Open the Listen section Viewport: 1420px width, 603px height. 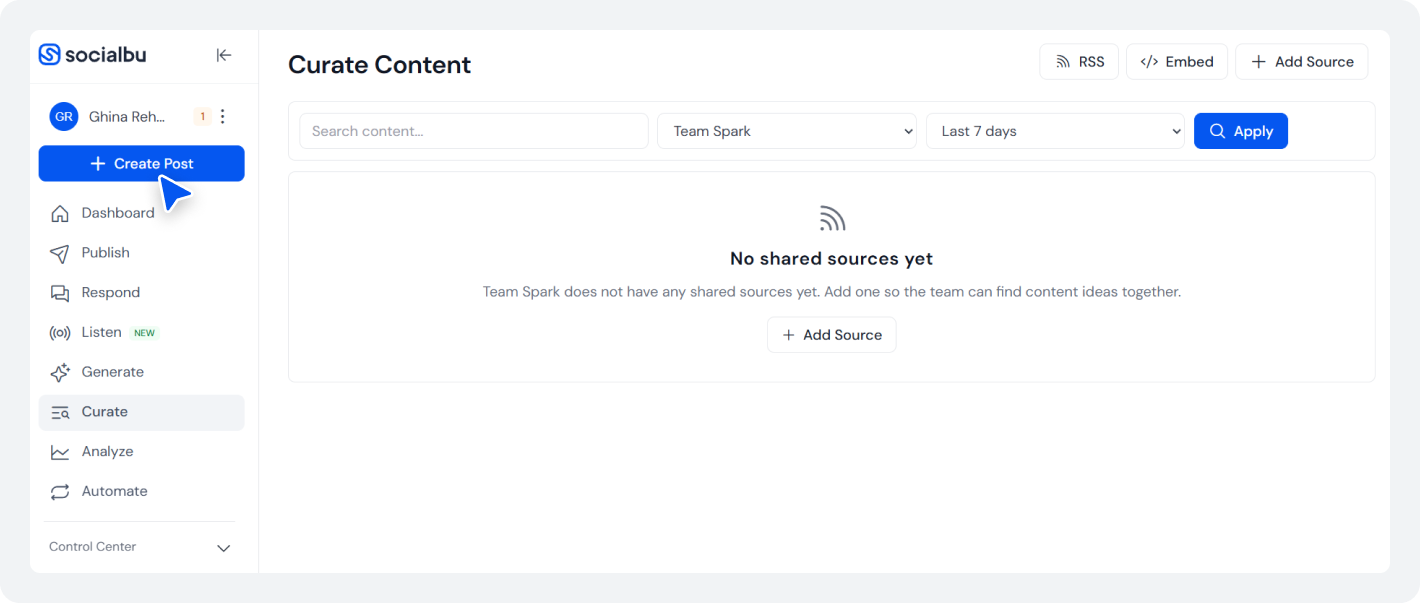click(141, 332)
